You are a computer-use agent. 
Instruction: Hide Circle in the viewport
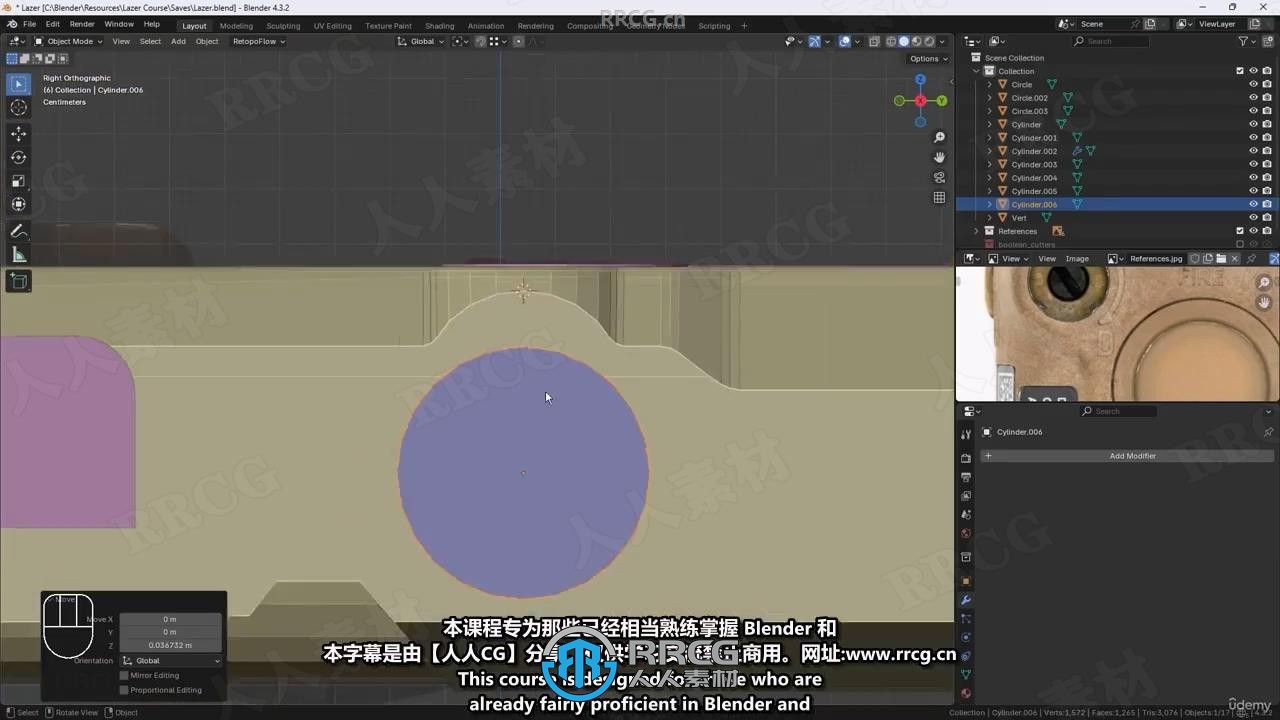[1253, 85]
